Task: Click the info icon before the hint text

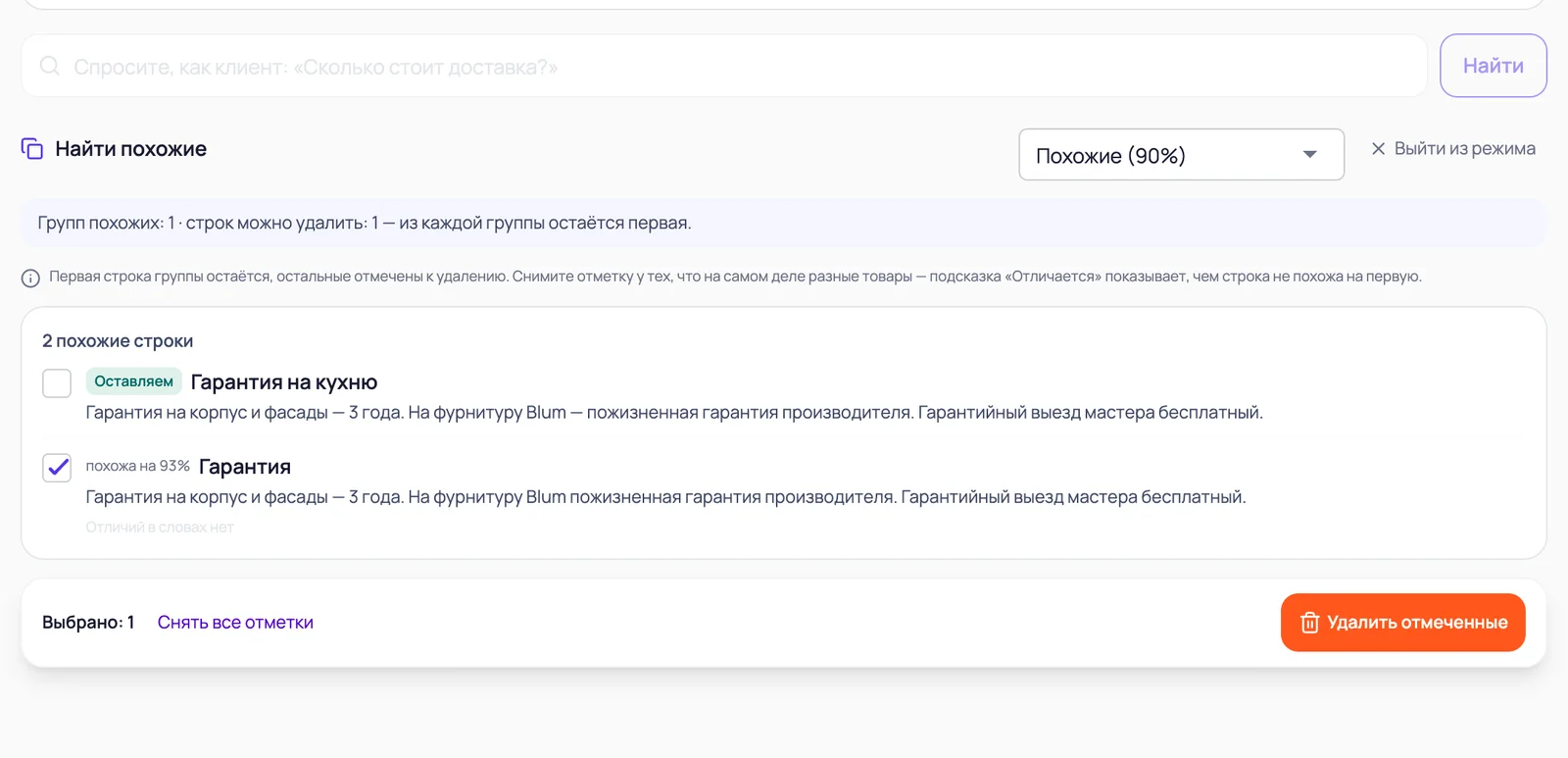Action: tap(30, 278)
